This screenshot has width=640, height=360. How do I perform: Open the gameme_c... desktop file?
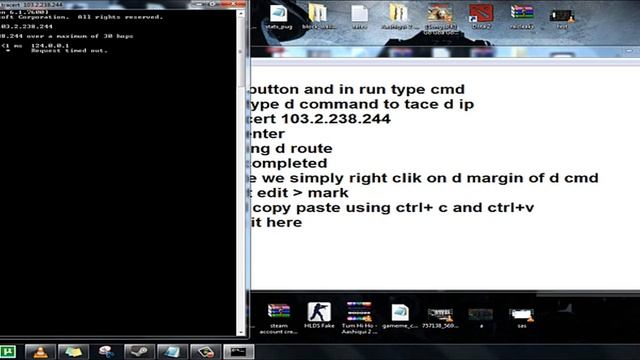[x=400, y=315]
